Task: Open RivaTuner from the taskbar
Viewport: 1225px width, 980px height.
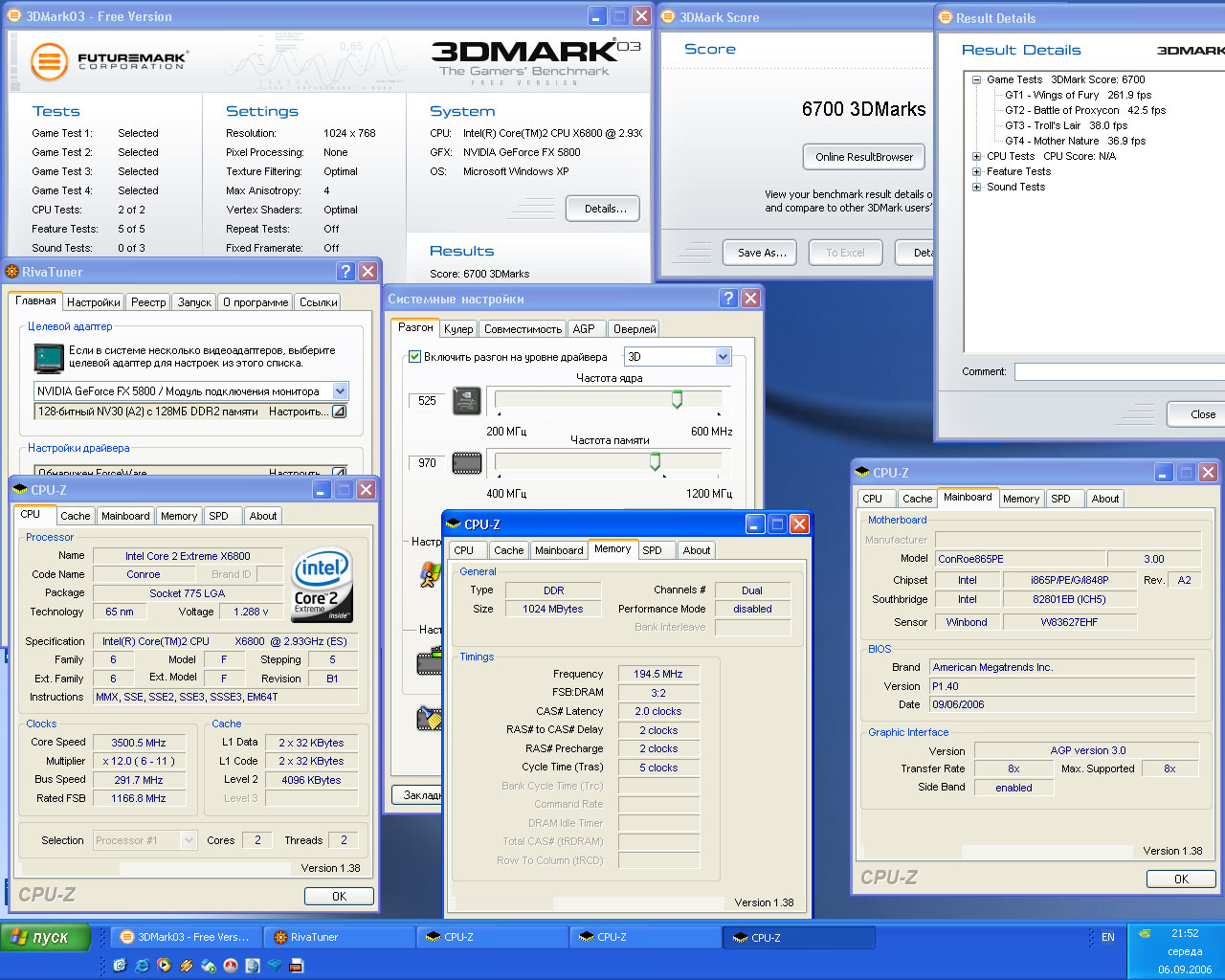Action: click(339, 937)
